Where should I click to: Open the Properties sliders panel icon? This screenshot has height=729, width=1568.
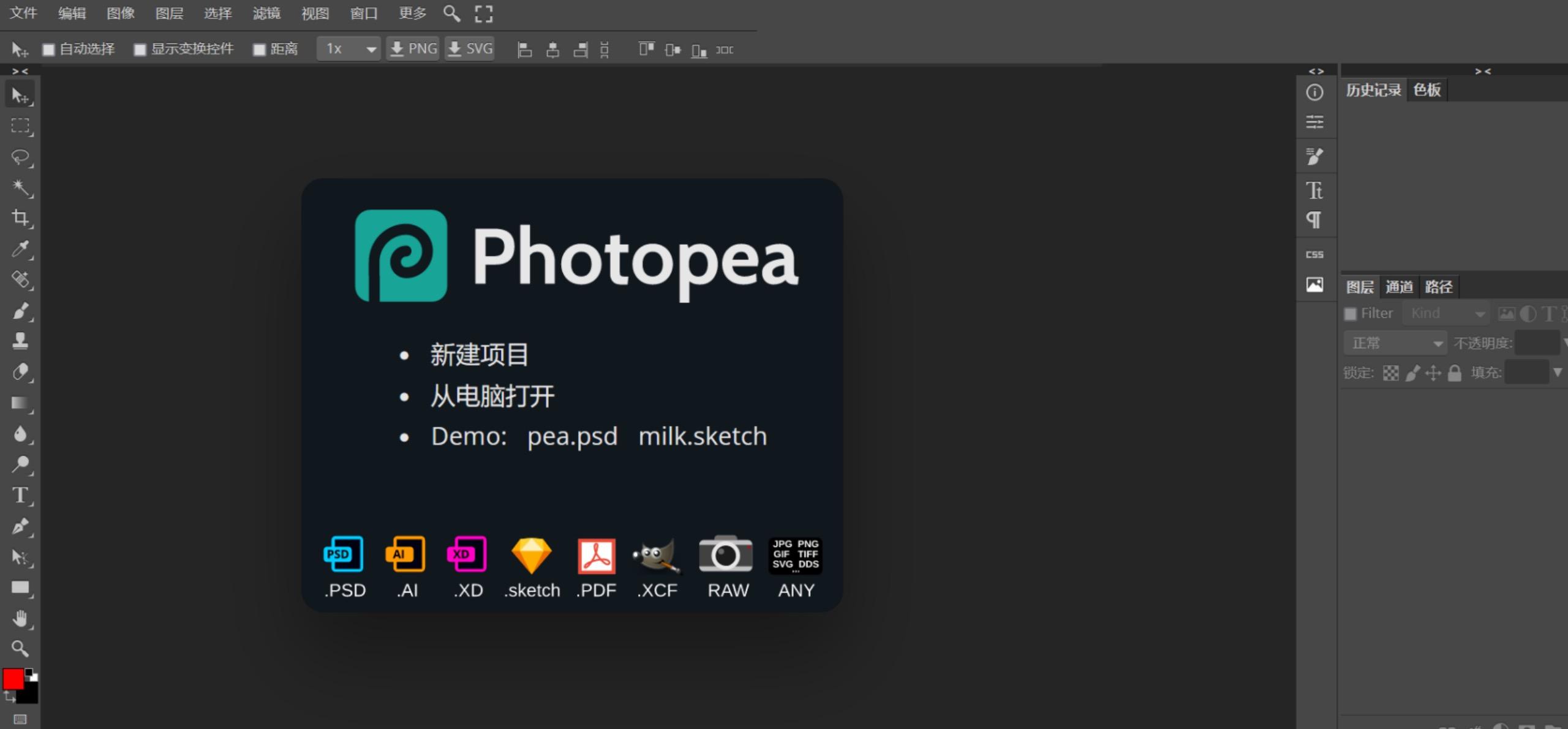pyautogui.click(x=1314, y=122)
